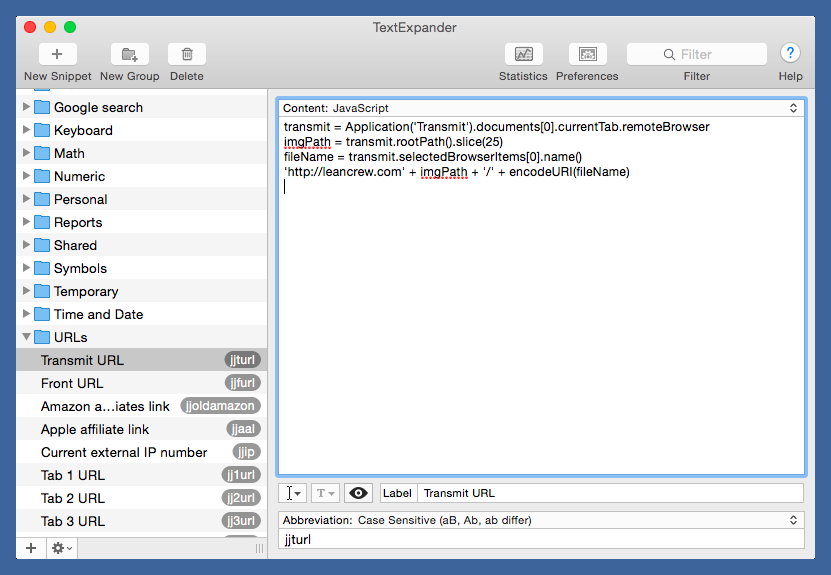Expand the Google search group
The height and width of the screenshot is (575, 831).
click(x=27, y=107)
